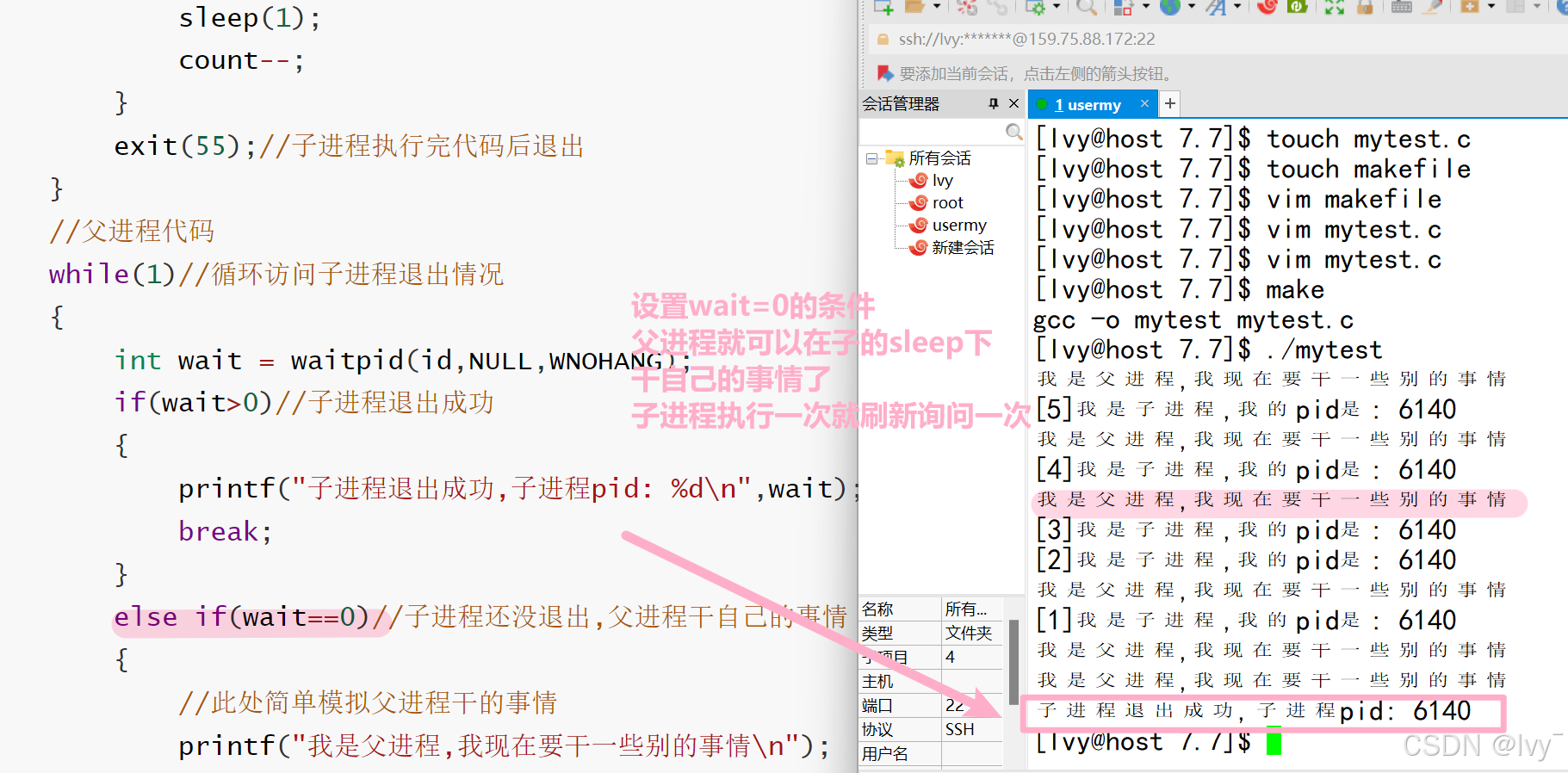Toggle full screen with green arrows icon
Viewport: 1568px width, 773px height.
coord(1334,7)
